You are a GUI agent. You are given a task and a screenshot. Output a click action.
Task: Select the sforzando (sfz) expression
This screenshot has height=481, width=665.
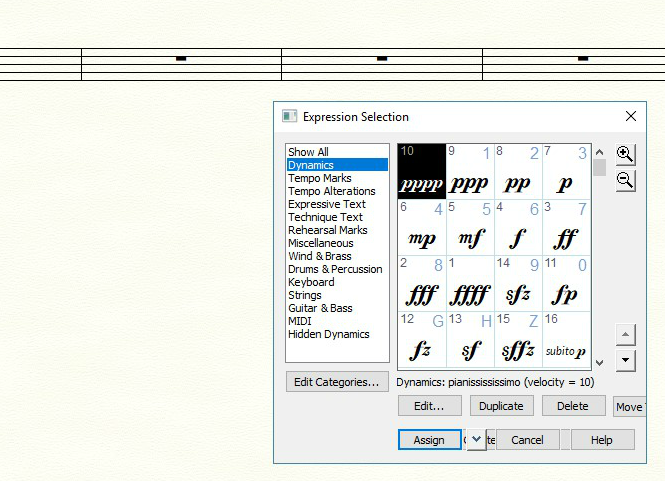coord(518,283)
